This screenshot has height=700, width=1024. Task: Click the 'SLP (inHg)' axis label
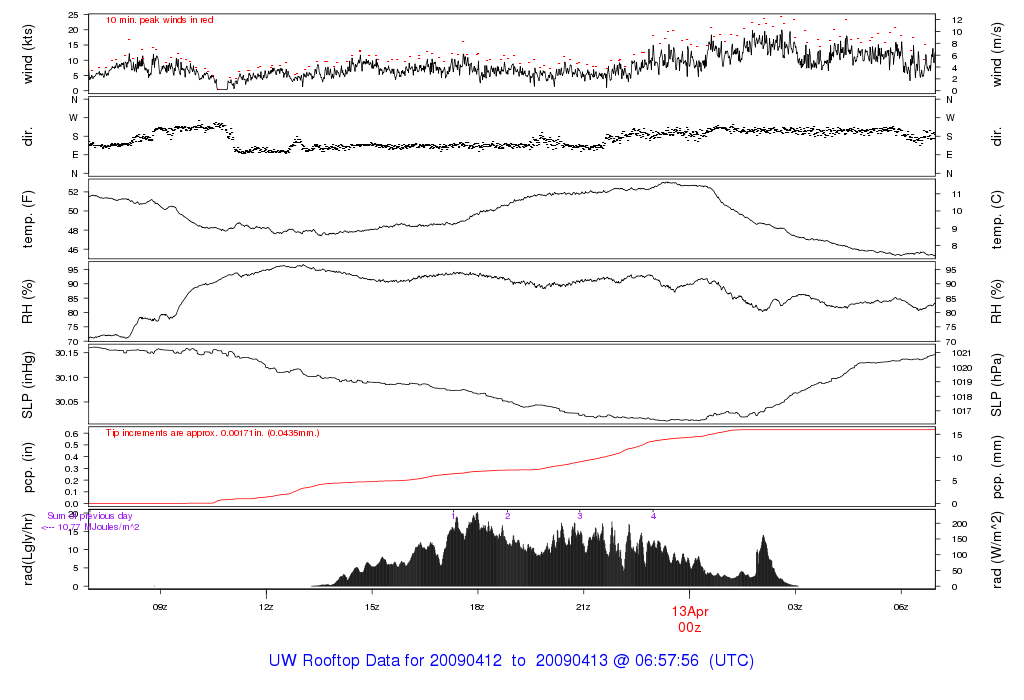[x=27, y=385]
